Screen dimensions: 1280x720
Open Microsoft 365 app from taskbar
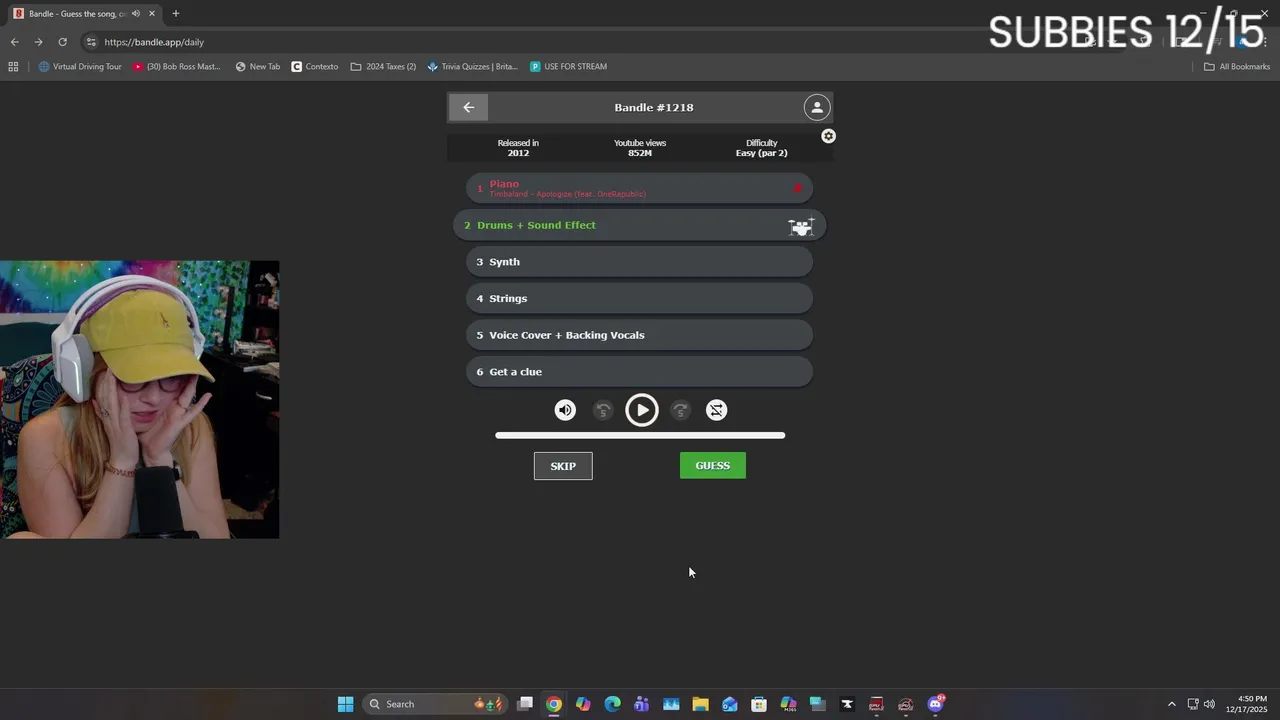pos(788,704)
